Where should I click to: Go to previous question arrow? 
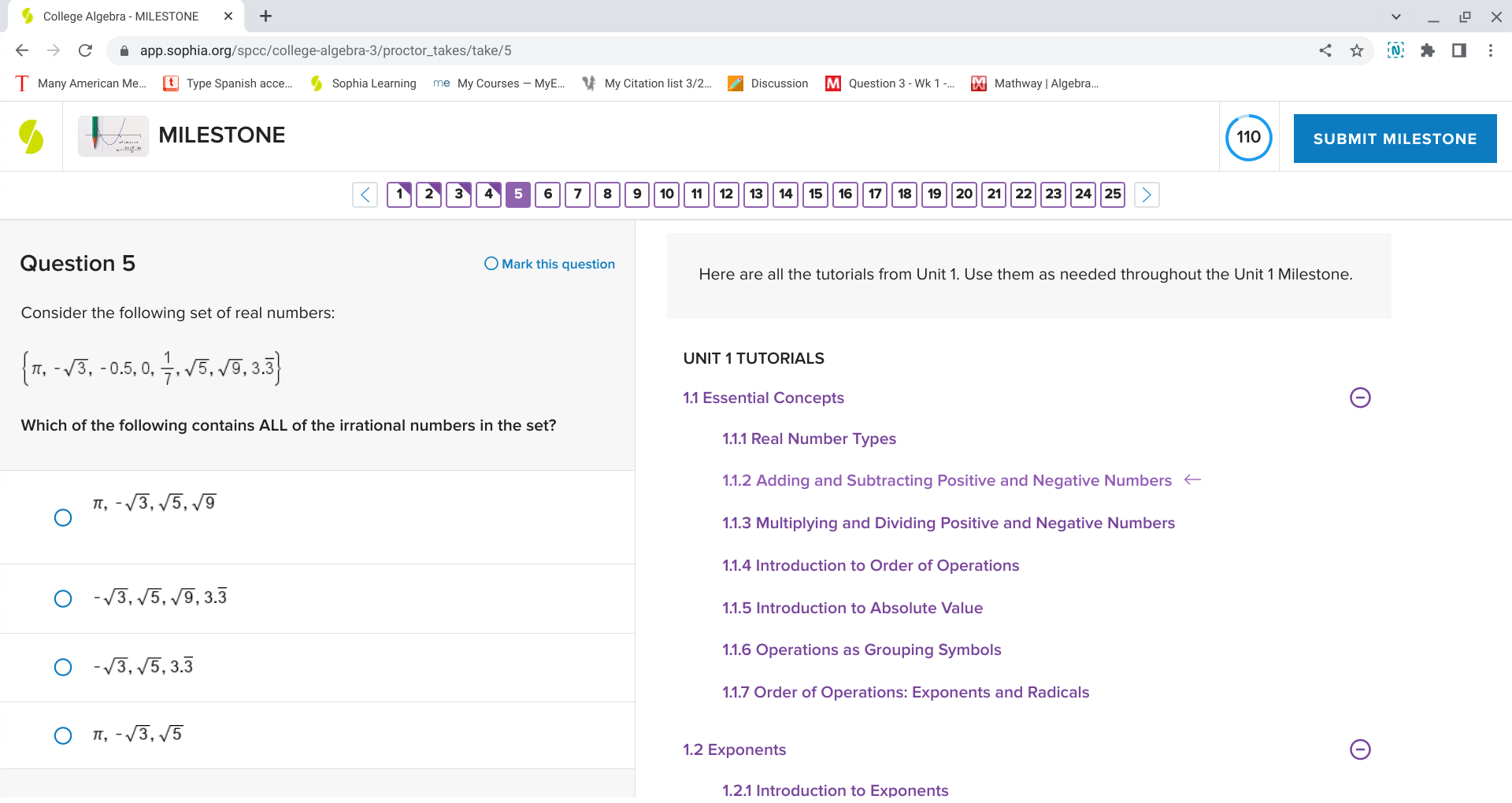365,194
